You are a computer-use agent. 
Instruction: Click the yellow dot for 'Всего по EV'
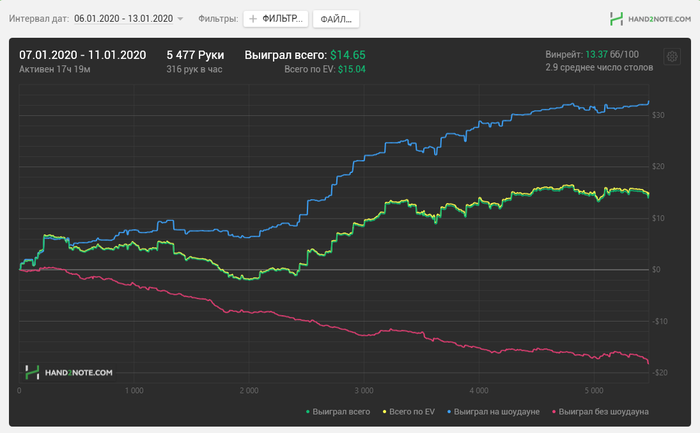pyautogui.click(x=384, y=412)
